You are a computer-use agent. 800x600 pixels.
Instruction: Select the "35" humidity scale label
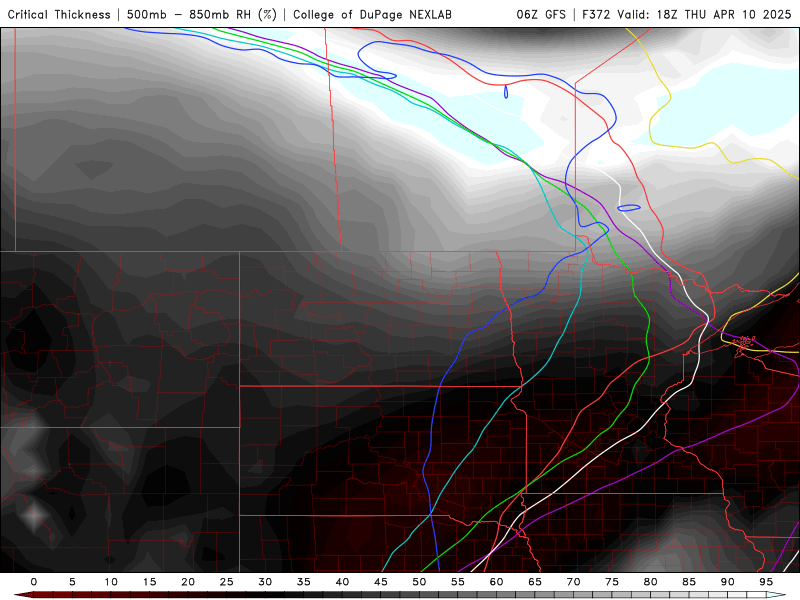coord(304,582)
